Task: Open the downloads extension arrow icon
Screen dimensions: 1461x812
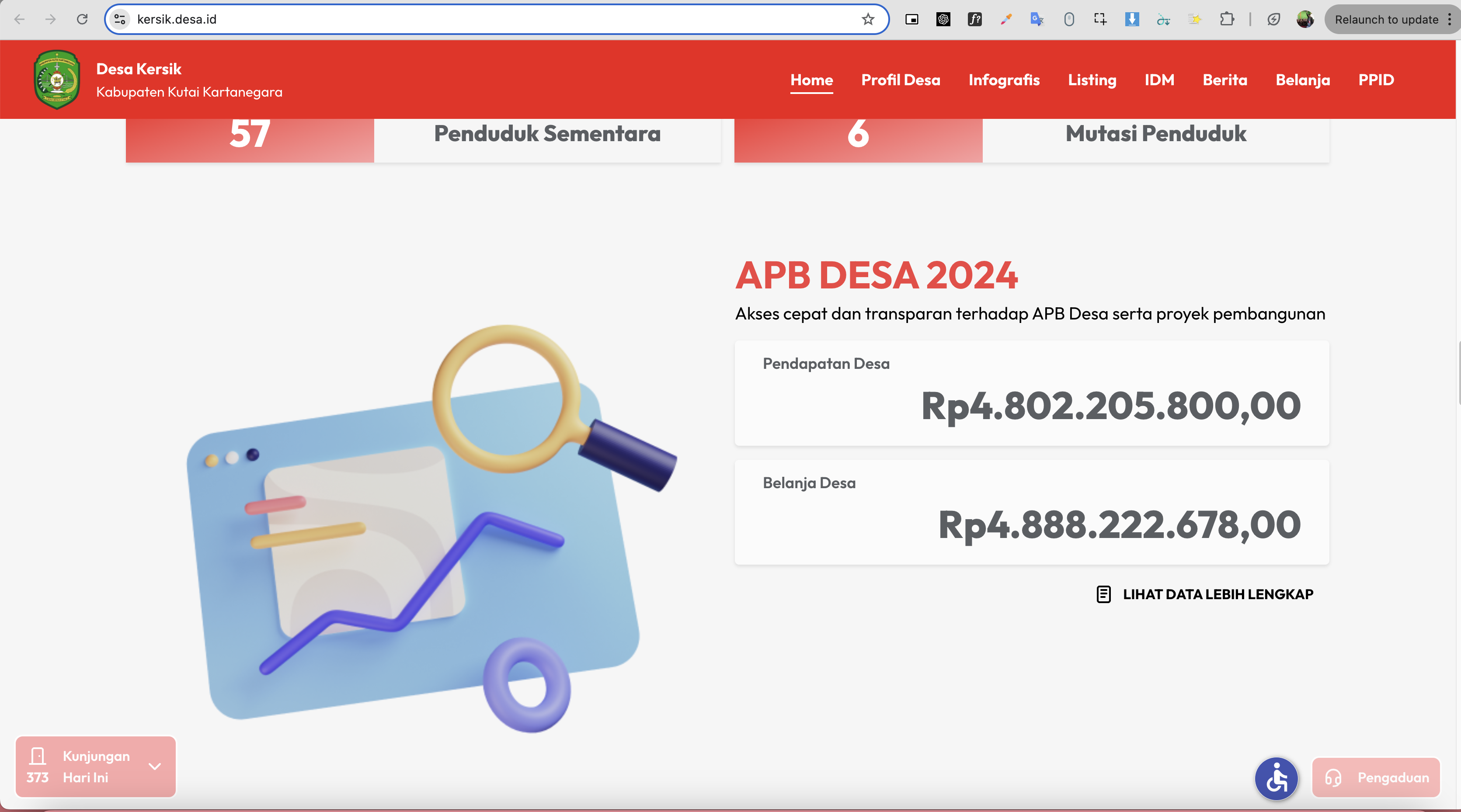Action: 1131,19
